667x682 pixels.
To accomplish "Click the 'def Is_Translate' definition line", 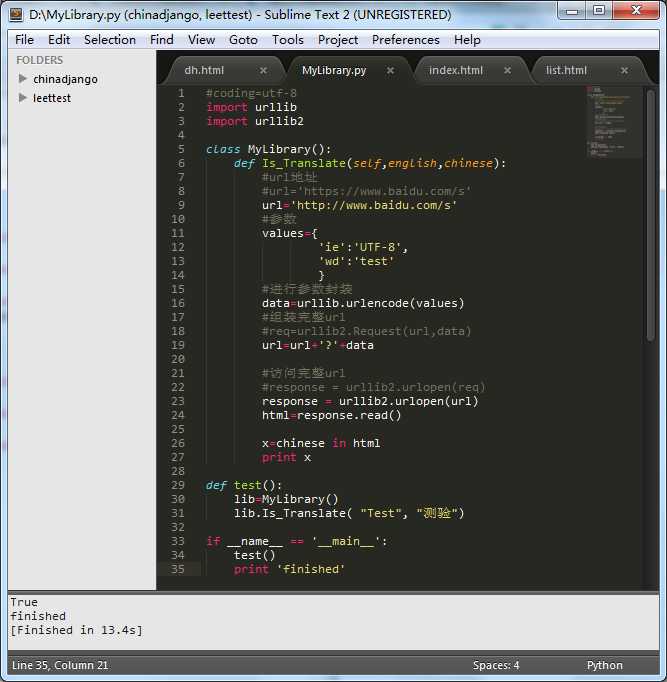I will (x=370, y=163).
